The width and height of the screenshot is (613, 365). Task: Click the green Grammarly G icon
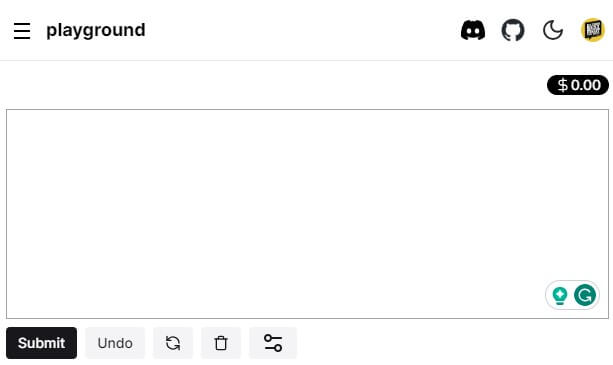pyautogui.click(x=585, y=295)
